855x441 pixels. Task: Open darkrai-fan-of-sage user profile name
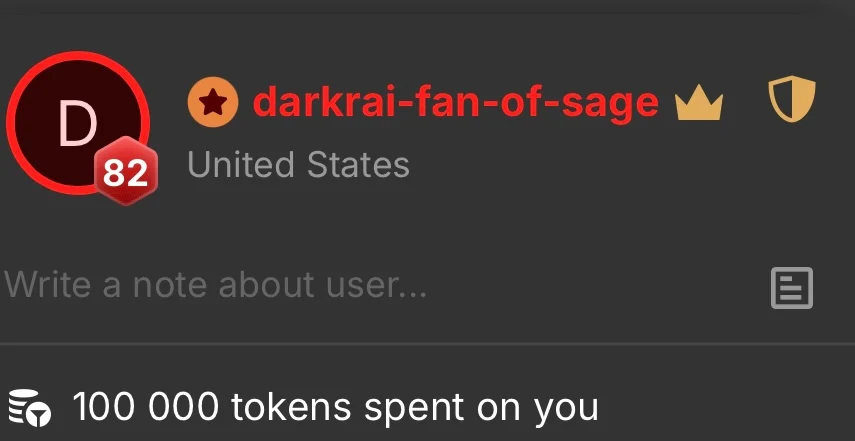click(x=456, y=102)
